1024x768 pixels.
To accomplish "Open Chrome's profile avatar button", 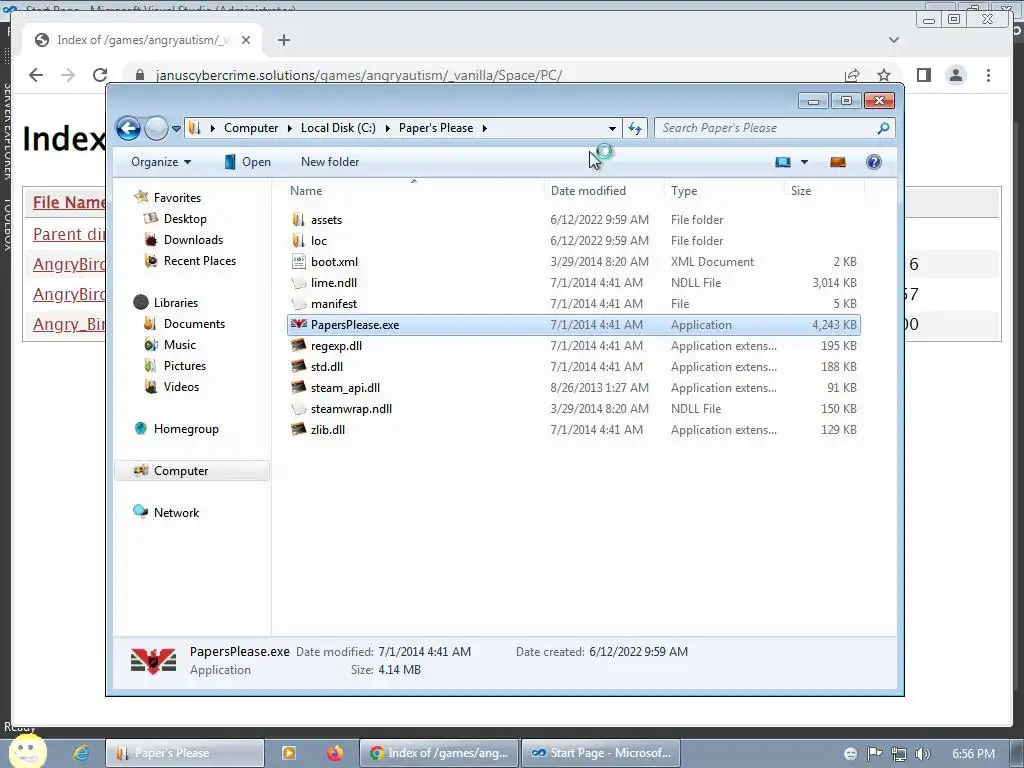I will point(956,75).
